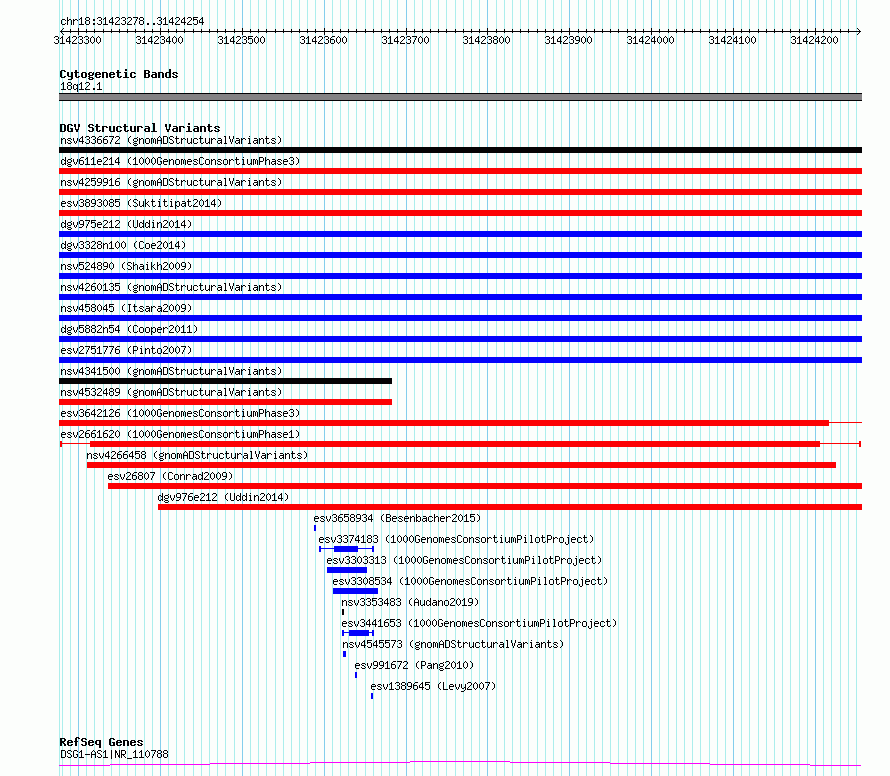The image size is (890, 776).
Task: Click the blue glyph under esv3441653
Action: (358, 633)
